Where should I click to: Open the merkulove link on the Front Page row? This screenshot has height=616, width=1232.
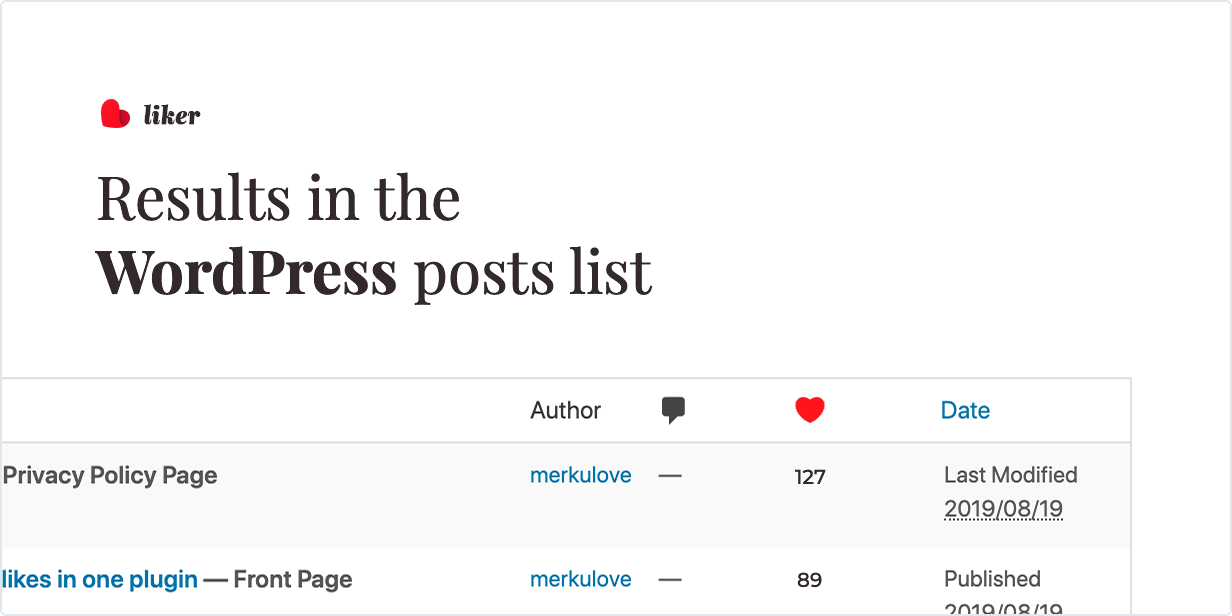click(x=580, y=579)
